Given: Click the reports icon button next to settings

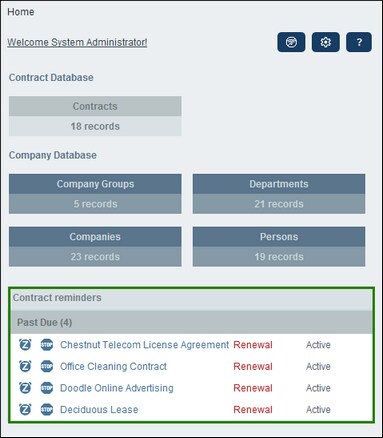Looking at the screenshot, I should (x=291, y=42).
